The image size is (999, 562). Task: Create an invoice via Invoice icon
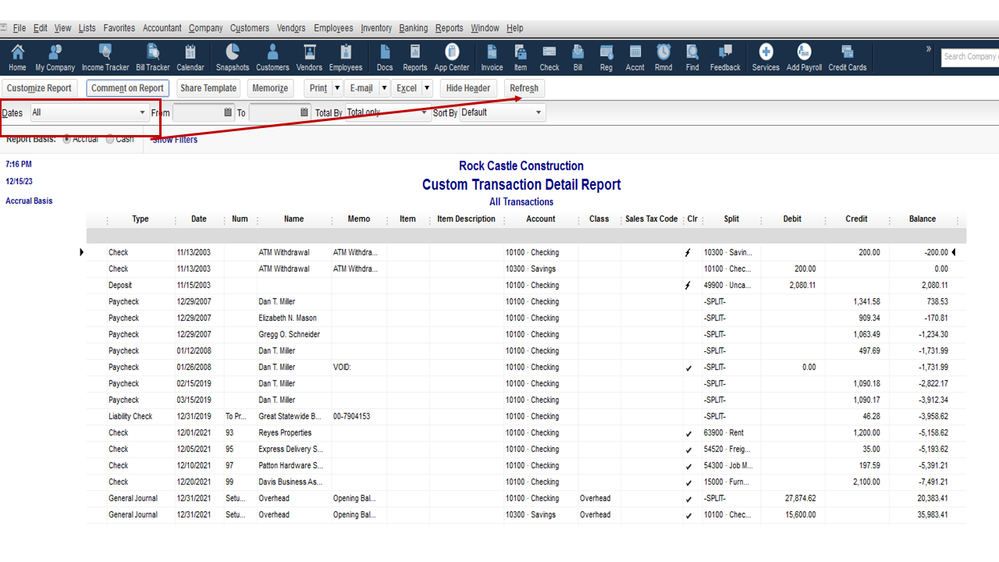click(x=492, y=57)
